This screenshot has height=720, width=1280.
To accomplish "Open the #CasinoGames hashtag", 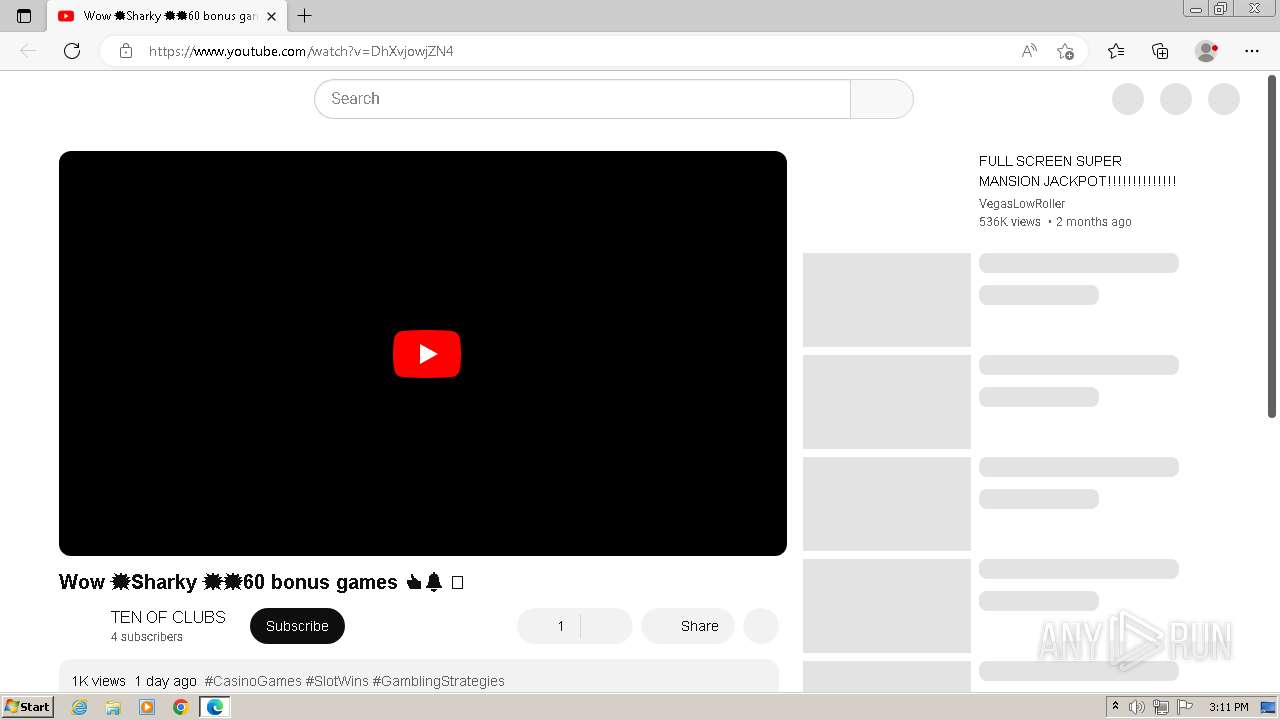I will click(x=253, y=681).
